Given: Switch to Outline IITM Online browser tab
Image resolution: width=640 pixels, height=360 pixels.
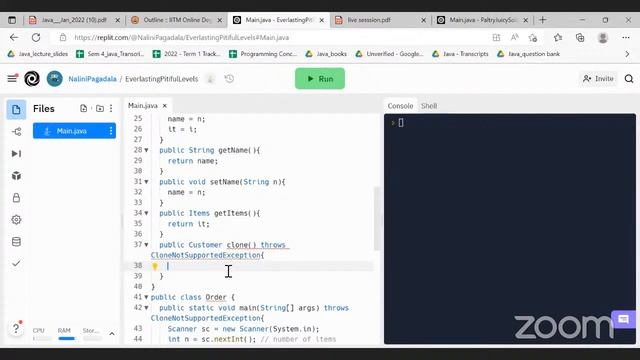Looking at the screenshot, I should pos(176,20).
